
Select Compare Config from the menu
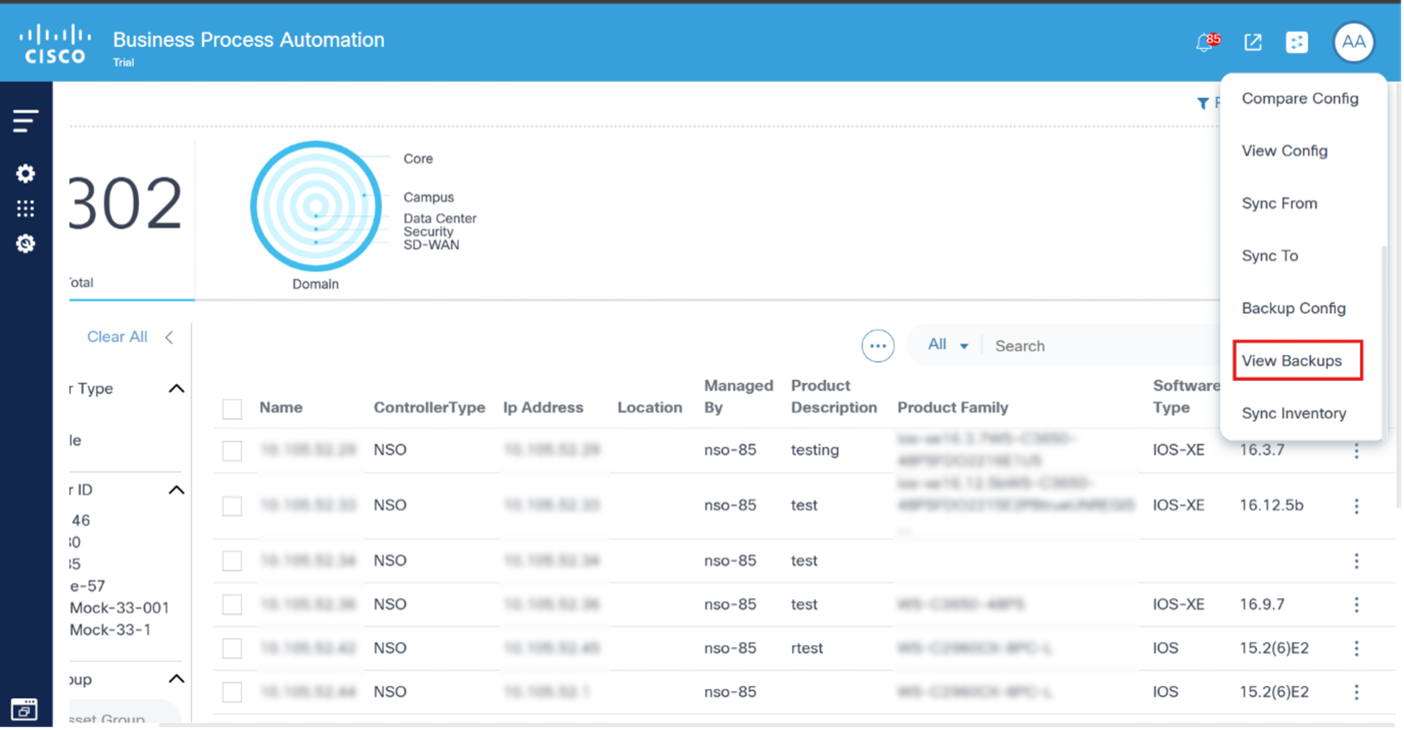pos(1299,98)
